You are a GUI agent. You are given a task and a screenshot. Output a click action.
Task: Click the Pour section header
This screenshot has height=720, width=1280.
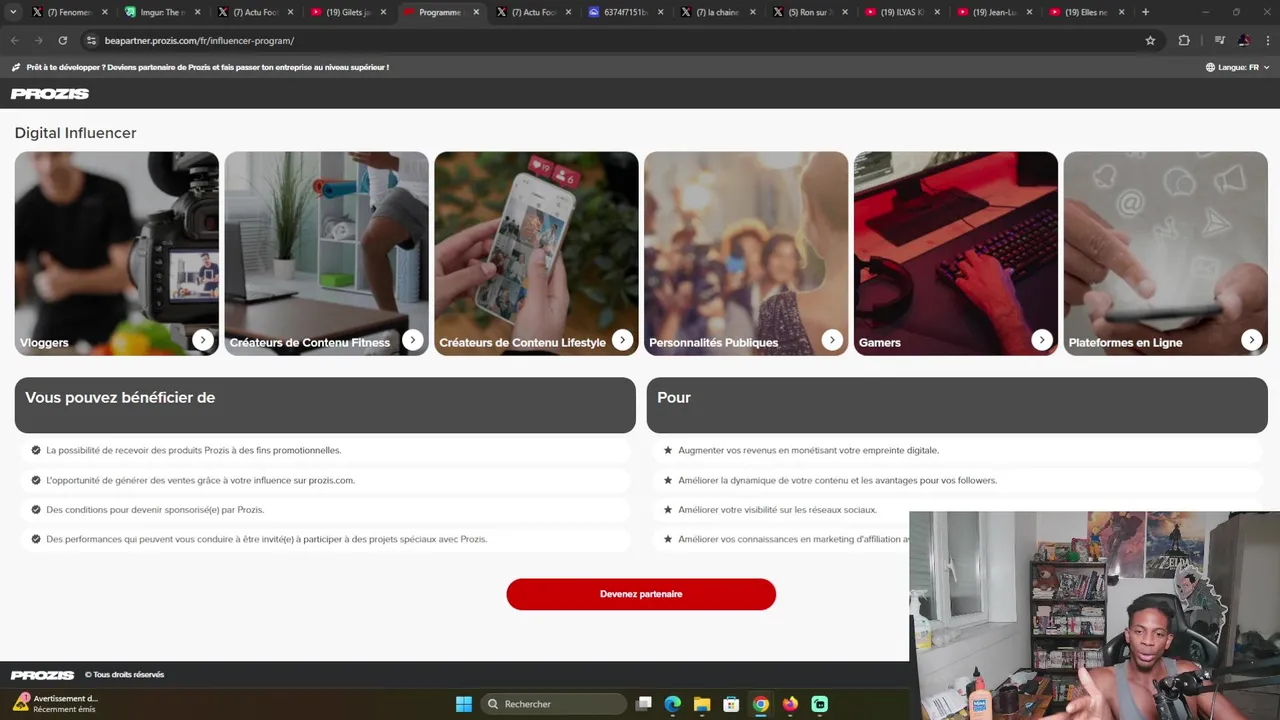tap(957, 405)
